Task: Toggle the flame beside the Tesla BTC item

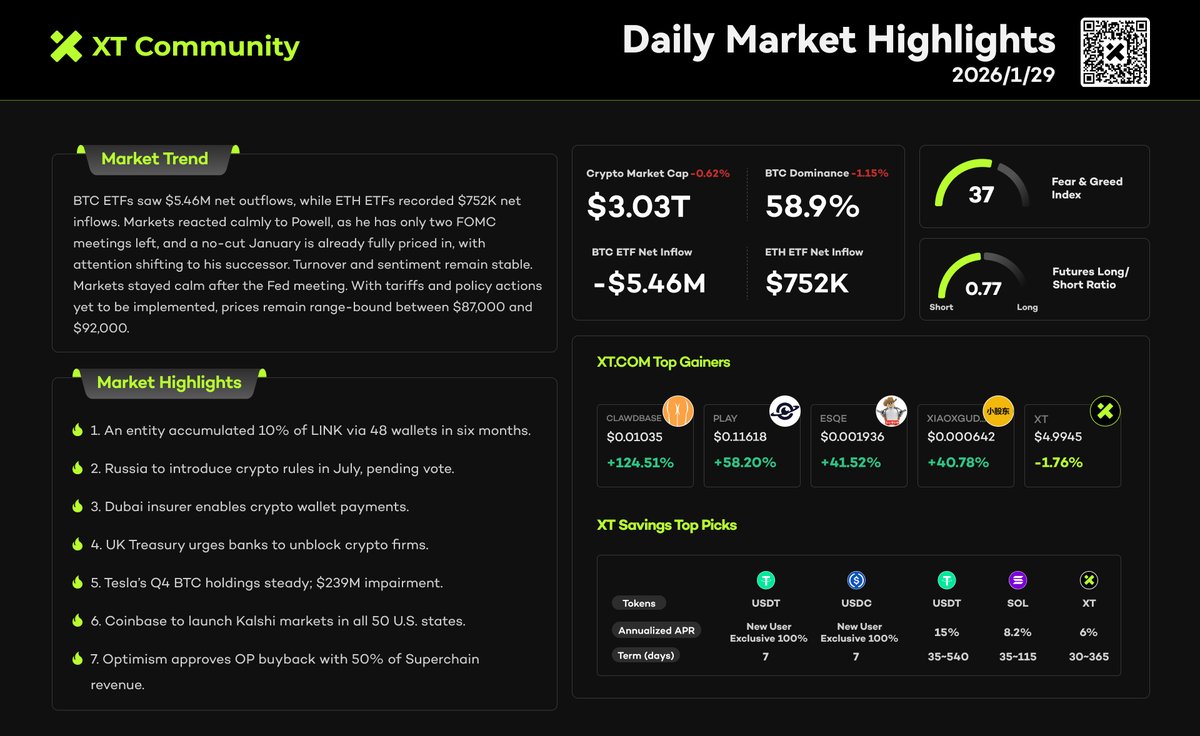Action: [78, 582]
